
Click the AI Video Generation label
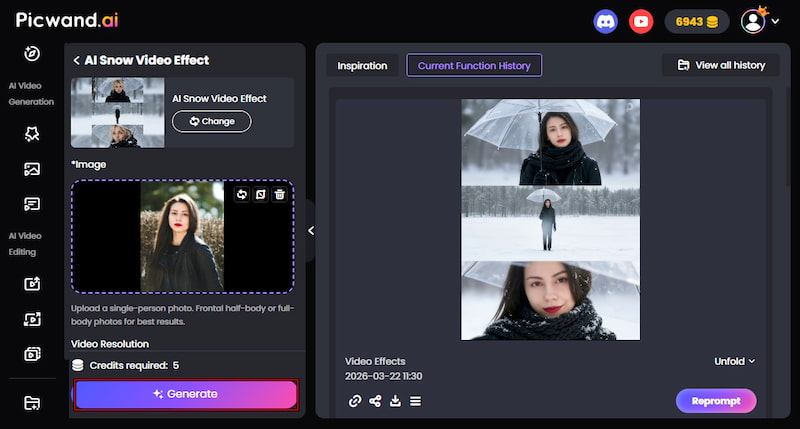coord(31,94)
